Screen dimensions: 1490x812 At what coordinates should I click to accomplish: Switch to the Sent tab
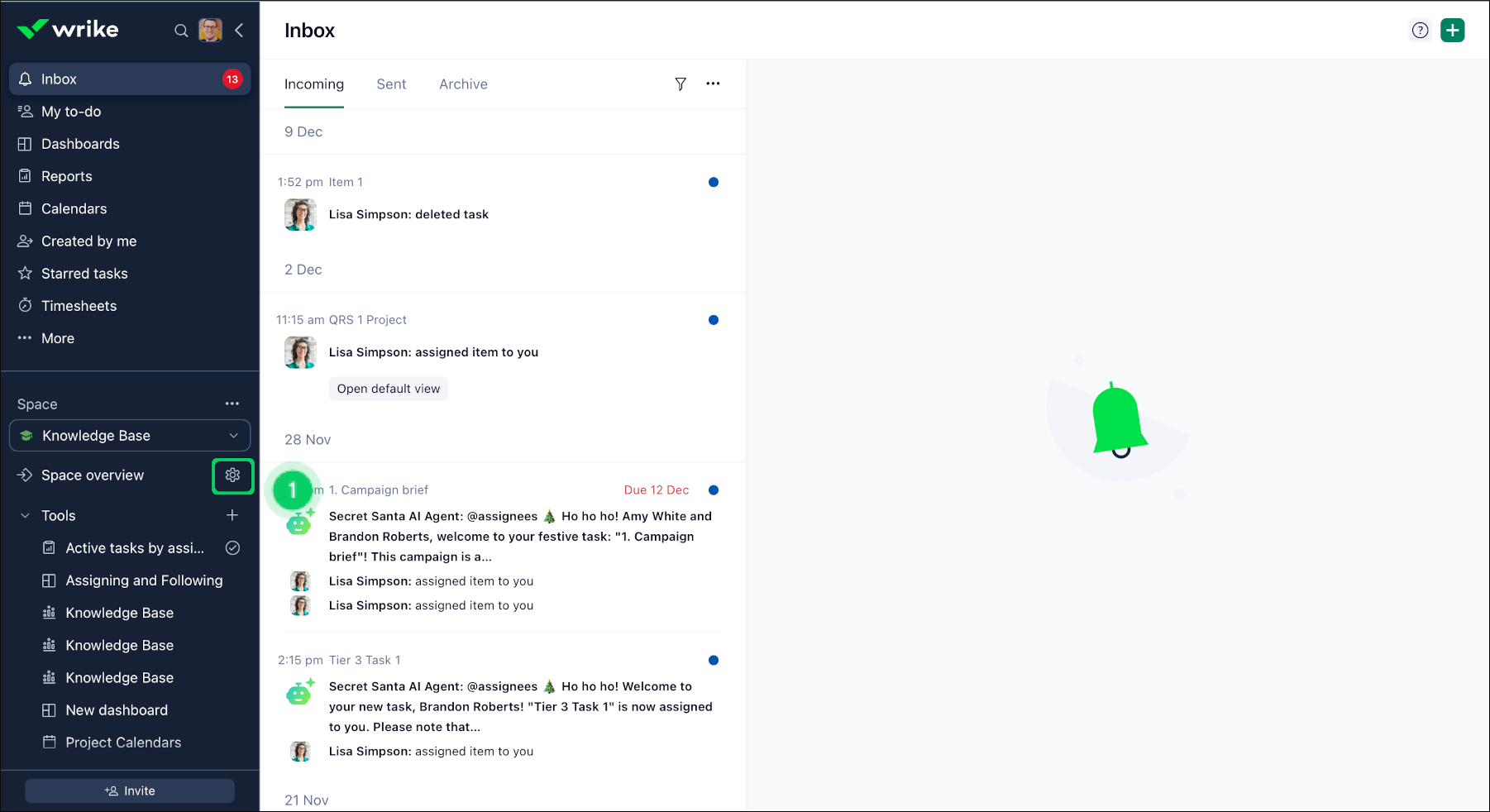tap(391, 84)
